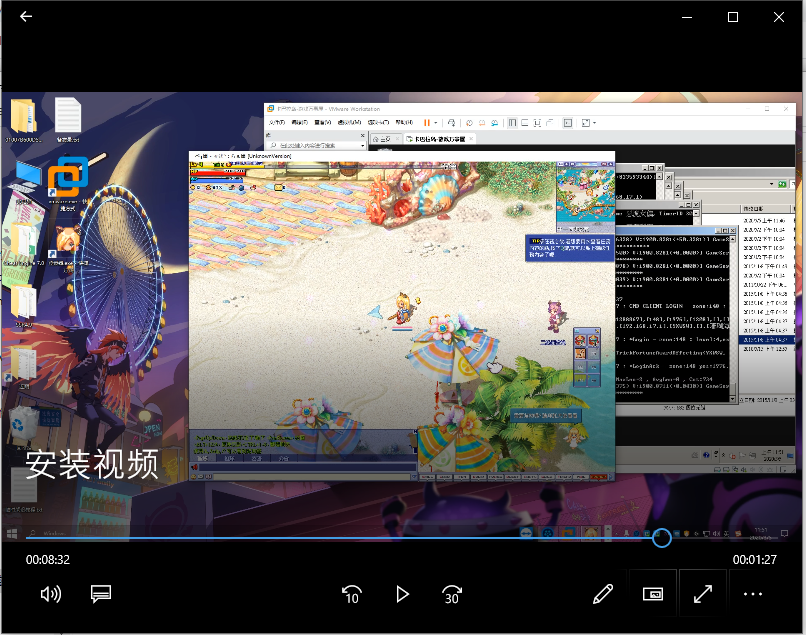Click the top-left folder icon on recorded desktop
The image size is (806, 635).
point(22,116)
